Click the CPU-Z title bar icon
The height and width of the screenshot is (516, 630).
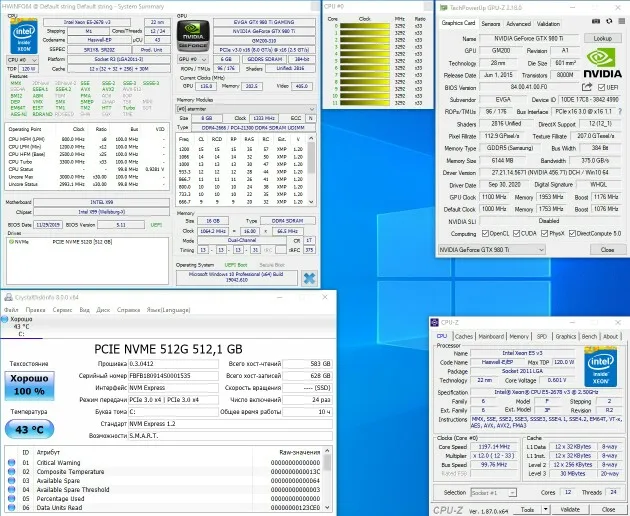click(x=435, y=322)
